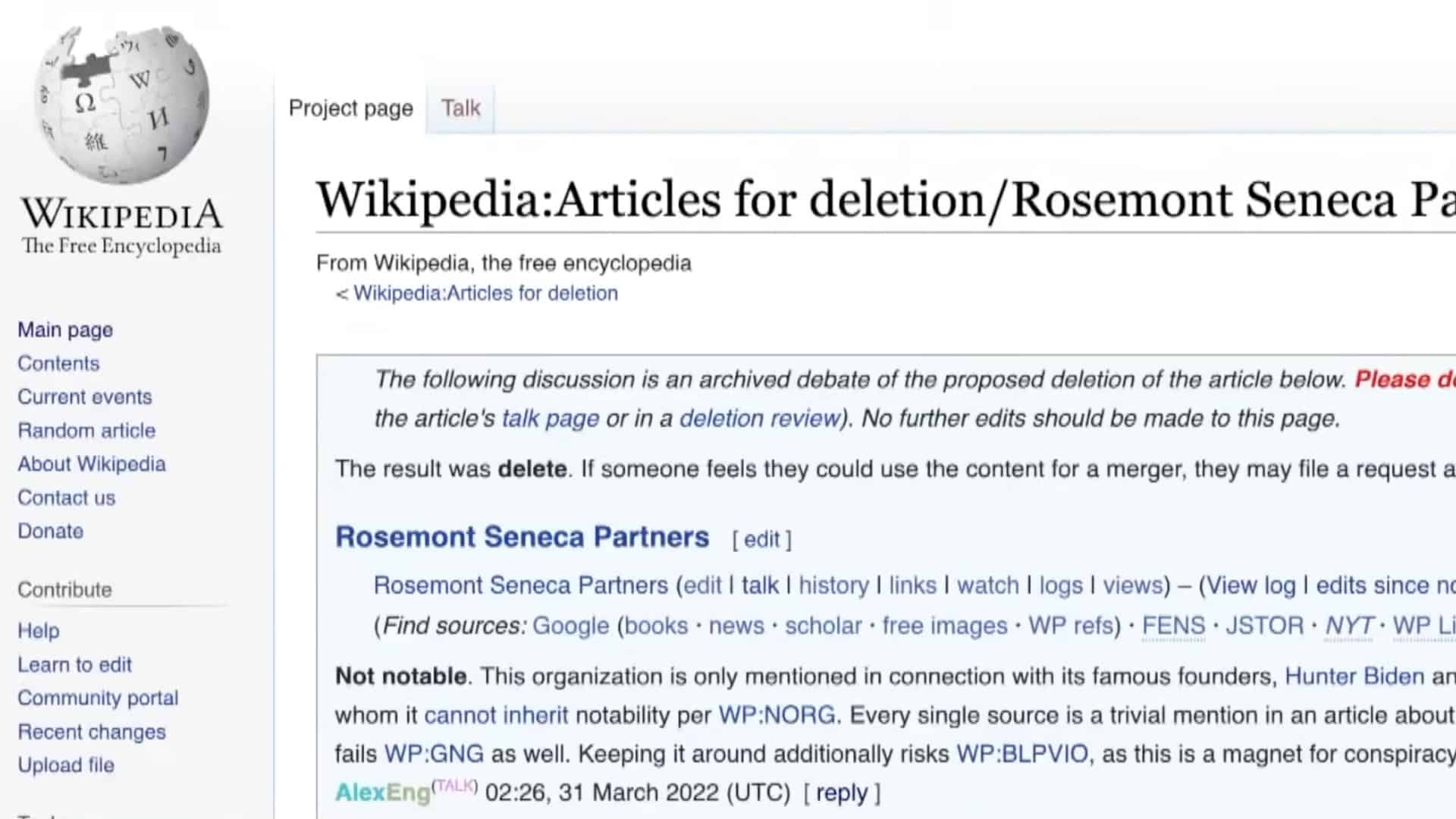
Task: Click edit in the article tools row
Action: tap(703, 585)
